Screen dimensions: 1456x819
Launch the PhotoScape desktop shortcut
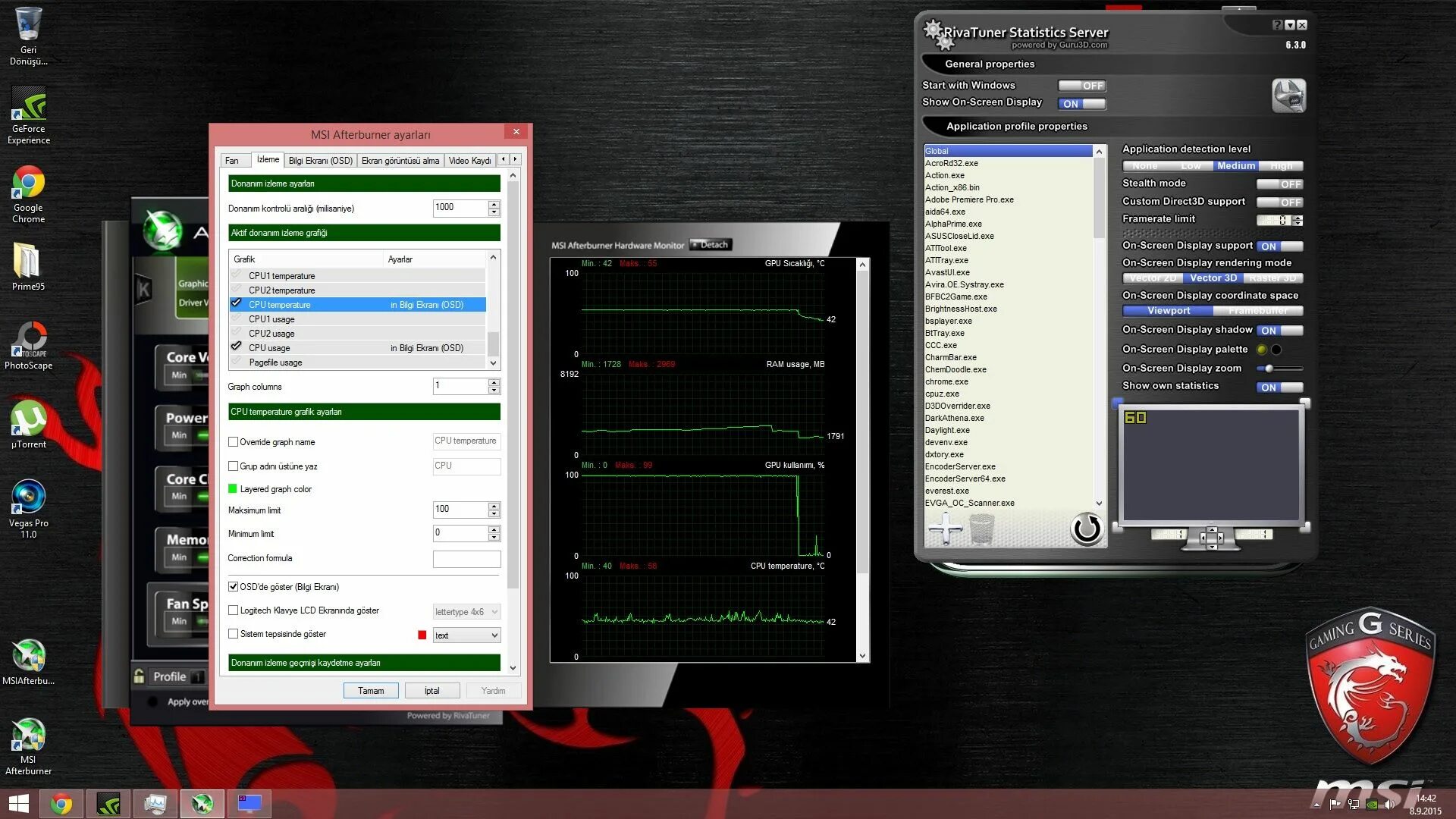pos(28,346)
